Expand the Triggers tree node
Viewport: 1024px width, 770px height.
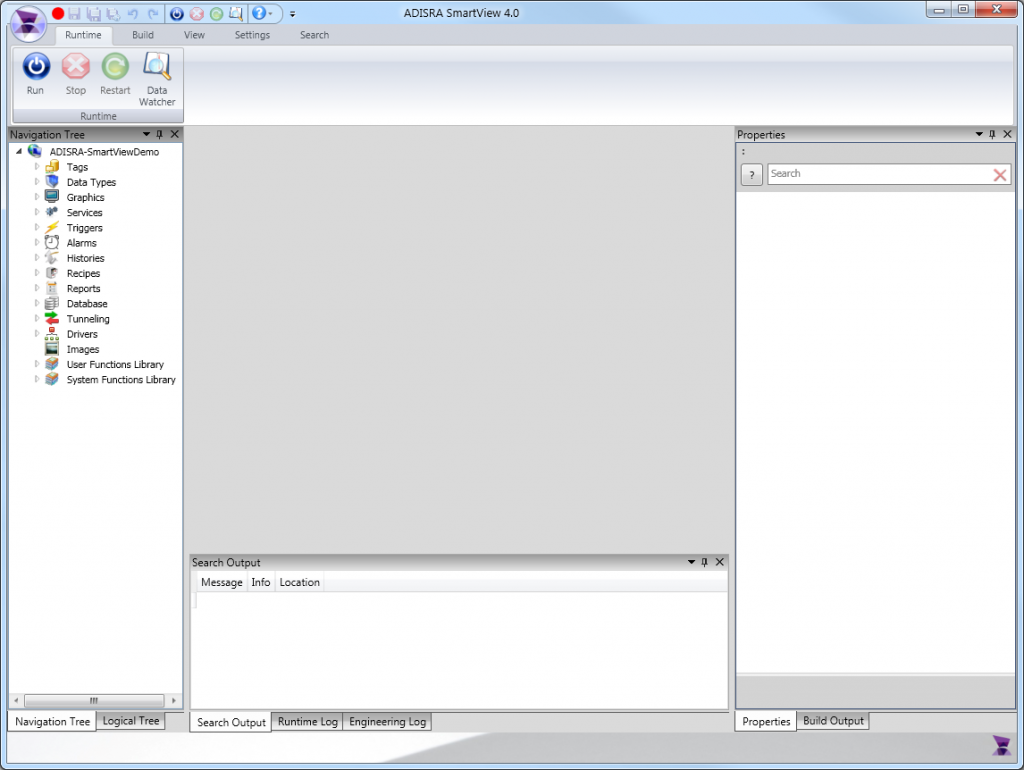(37, 227)
